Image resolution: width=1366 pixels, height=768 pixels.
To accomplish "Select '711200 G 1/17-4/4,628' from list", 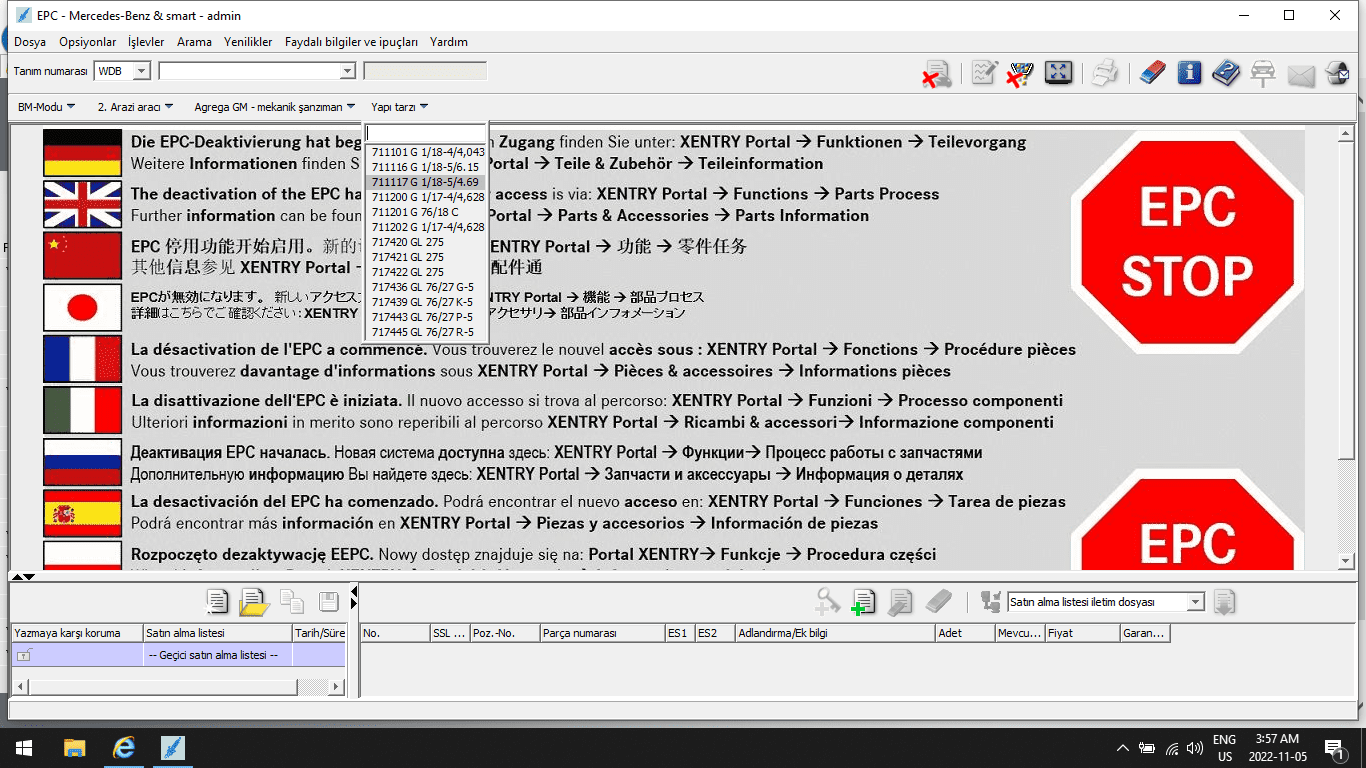I will [x=427, y=197].
